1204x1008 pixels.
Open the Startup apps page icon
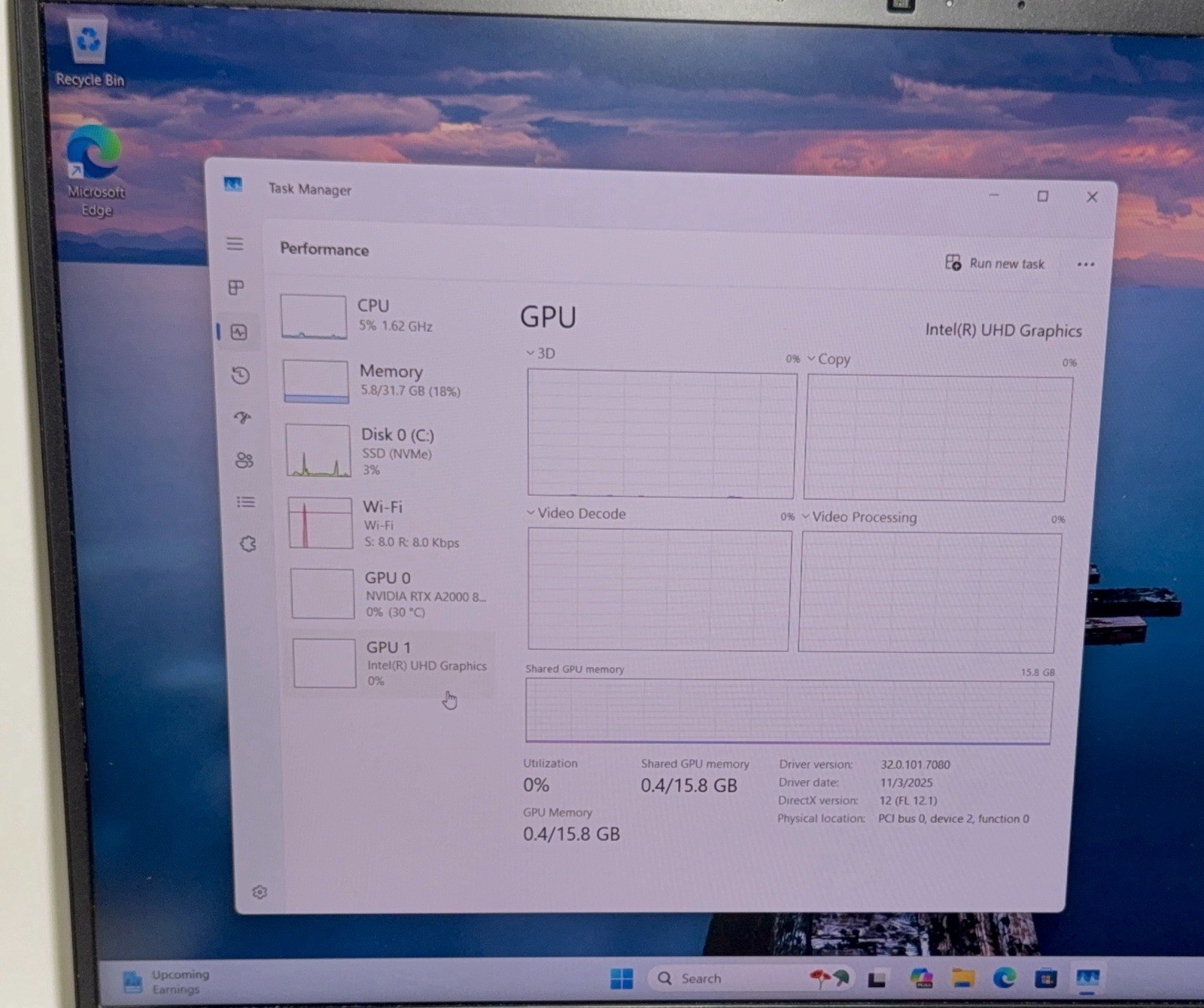(242, 417)
